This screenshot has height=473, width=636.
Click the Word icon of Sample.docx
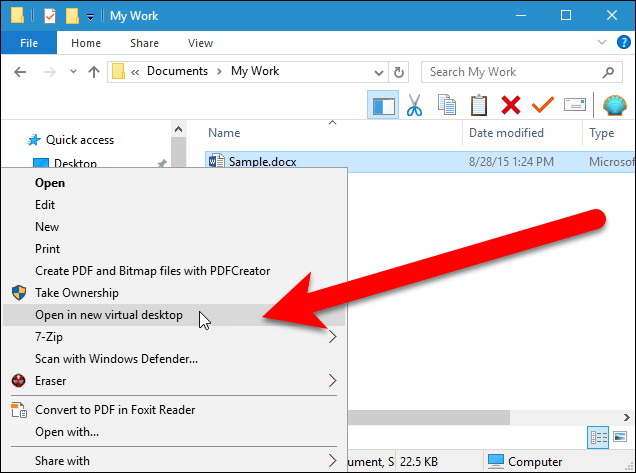click(x=216, y=161)
